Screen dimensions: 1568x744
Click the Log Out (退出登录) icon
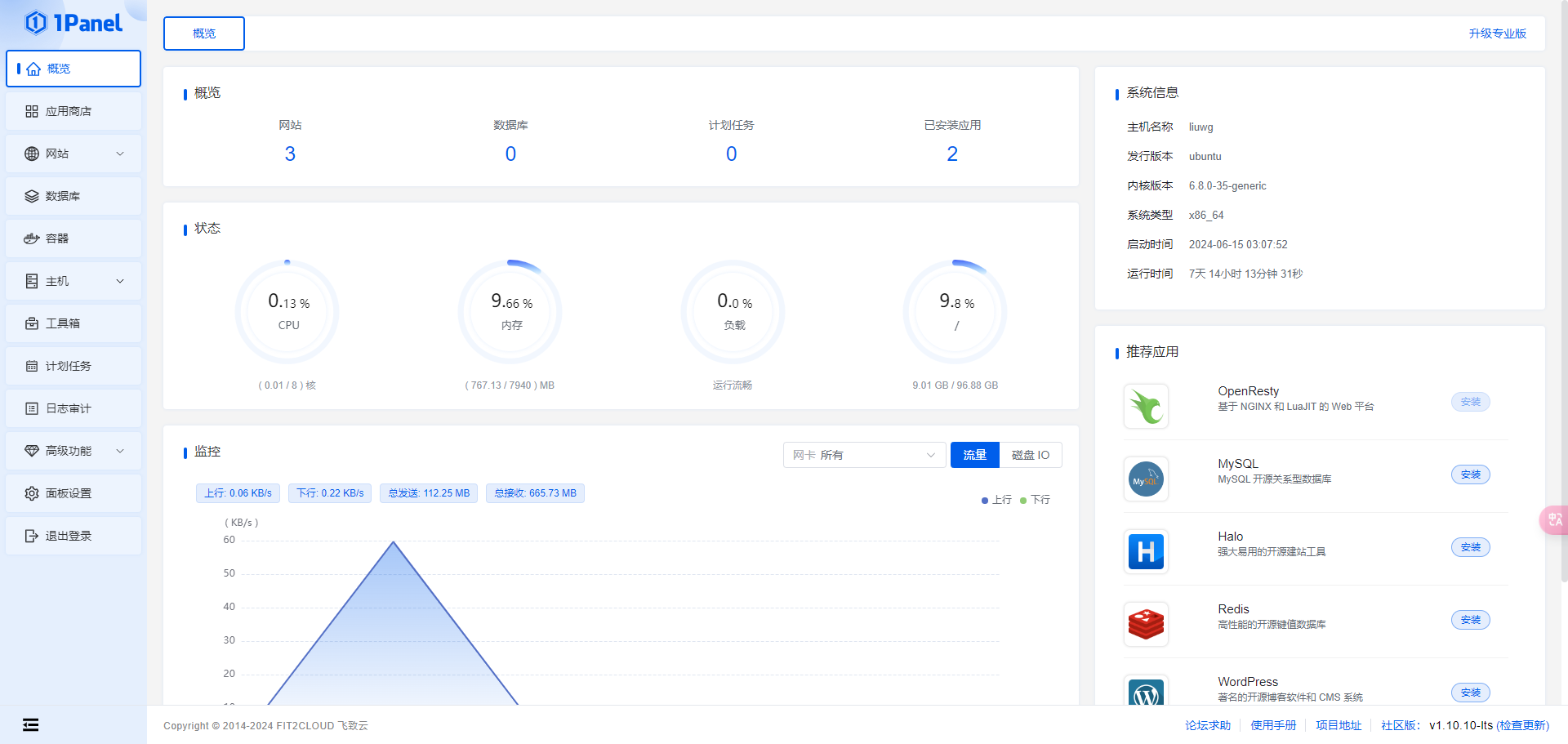(32, 536)
